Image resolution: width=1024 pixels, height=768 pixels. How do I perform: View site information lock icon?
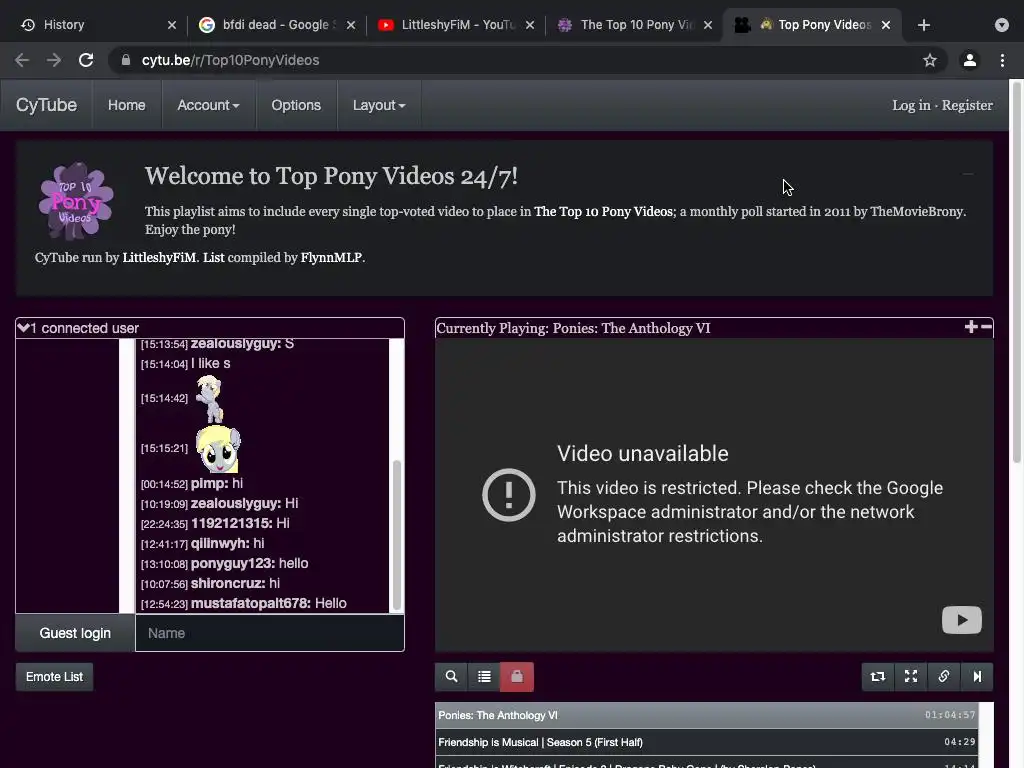pos(125,60)
